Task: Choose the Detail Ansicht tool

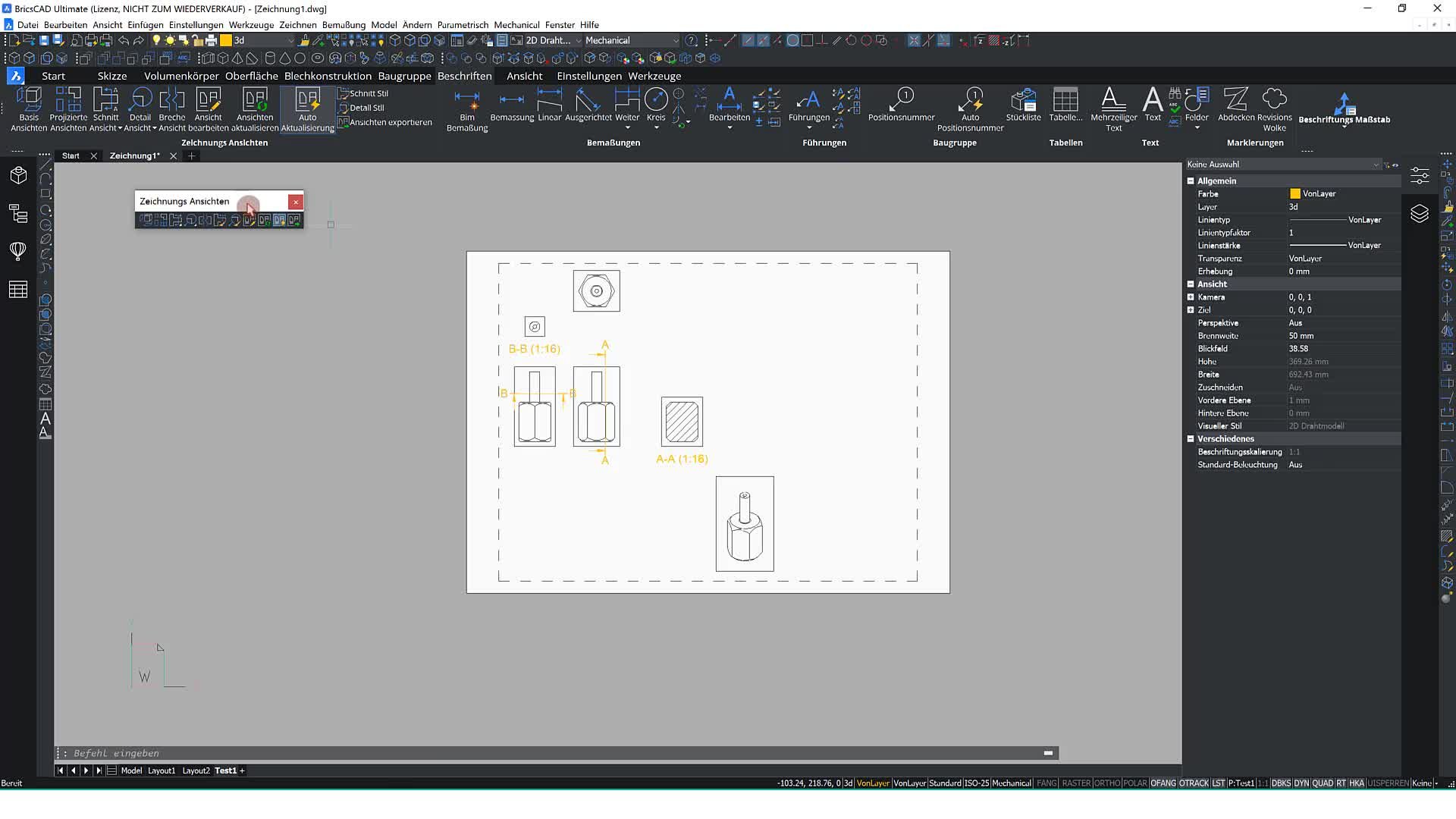Action: point(140,109)
